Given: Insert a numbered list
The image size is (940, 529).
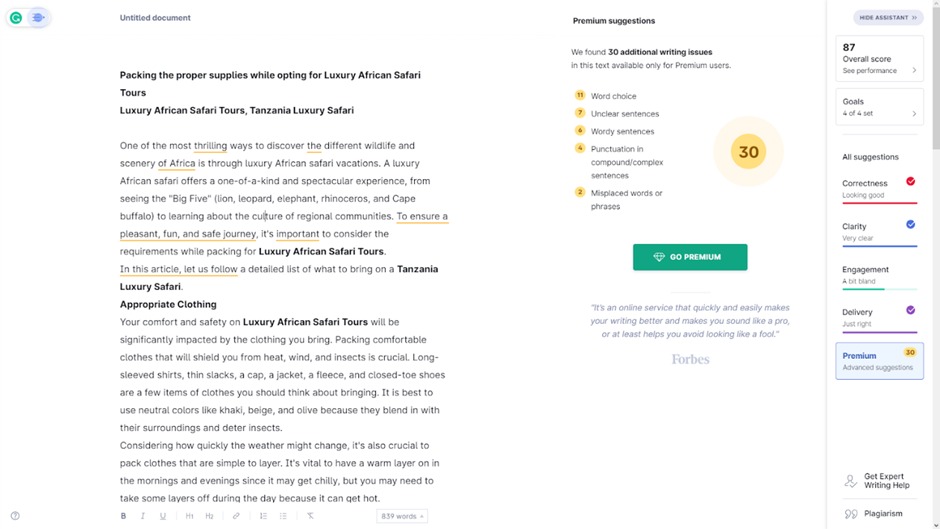Looking at the screenshot, I should pyautogui.click(x=263, y=516).
